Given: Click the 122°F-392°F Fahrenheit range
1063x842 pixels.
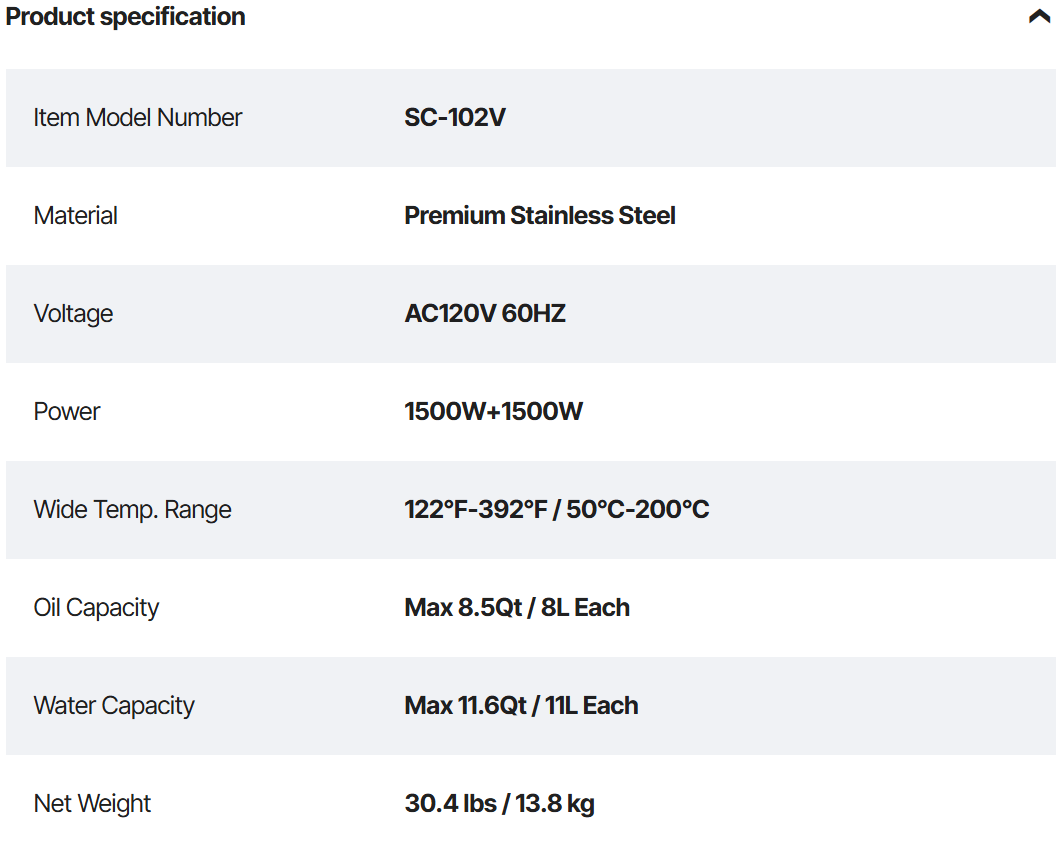Looking at the screenshot, I should click(476, 509).
